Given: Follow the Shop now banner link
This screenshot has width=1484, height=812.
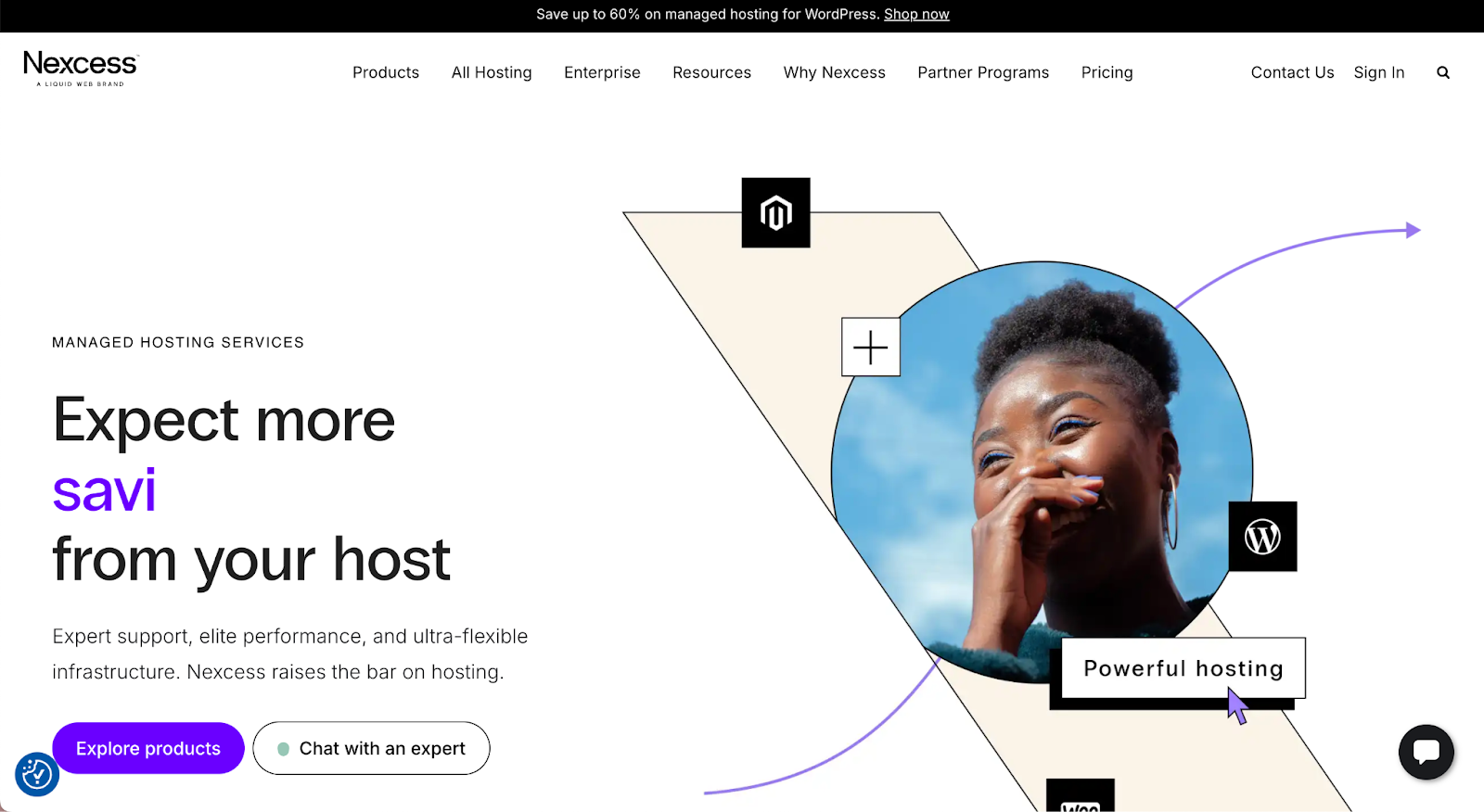Looking at the screenshot, I should [916, 14].
